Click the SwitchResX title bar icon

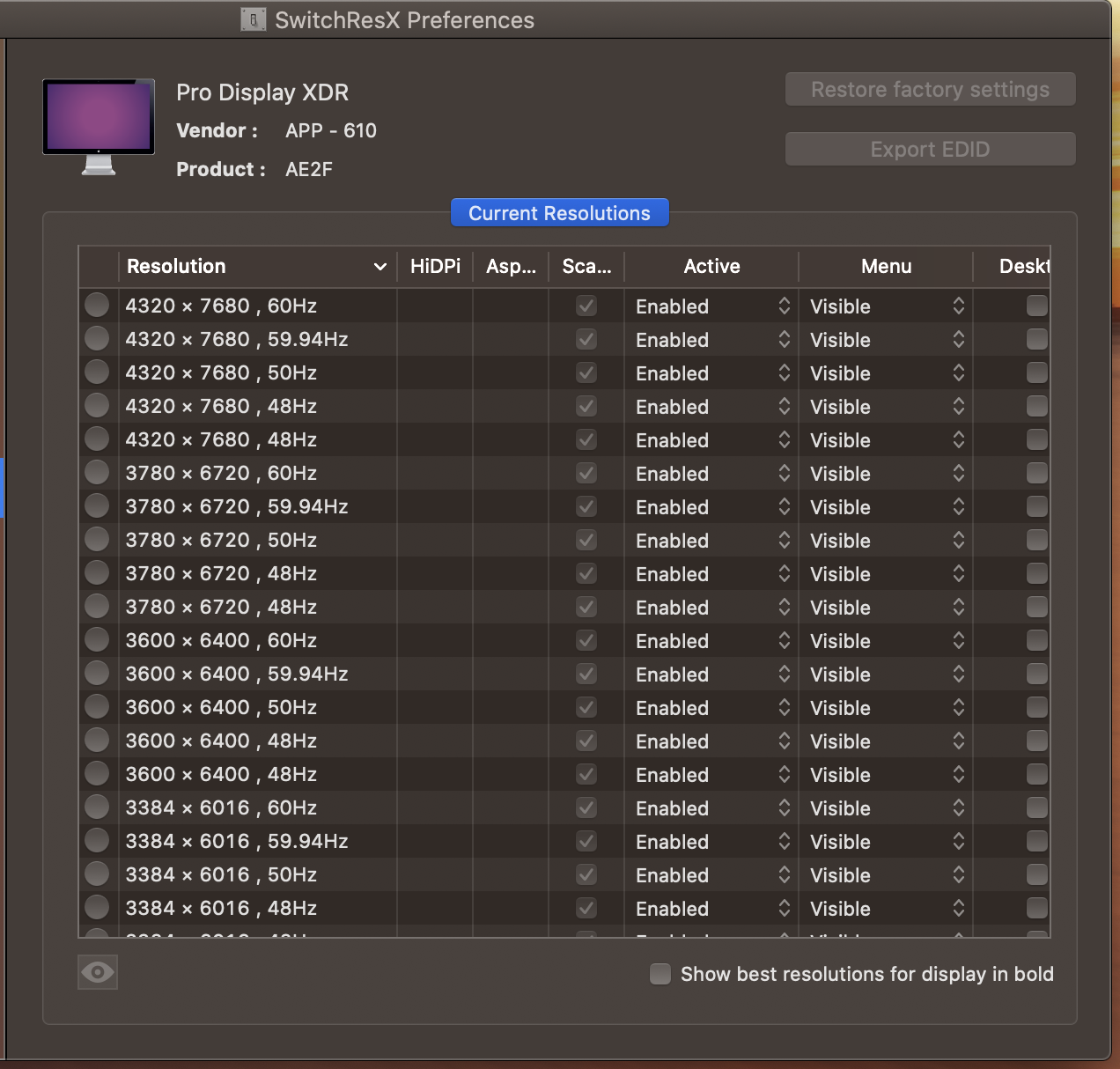pyautogui.click(x=254, y=19)
